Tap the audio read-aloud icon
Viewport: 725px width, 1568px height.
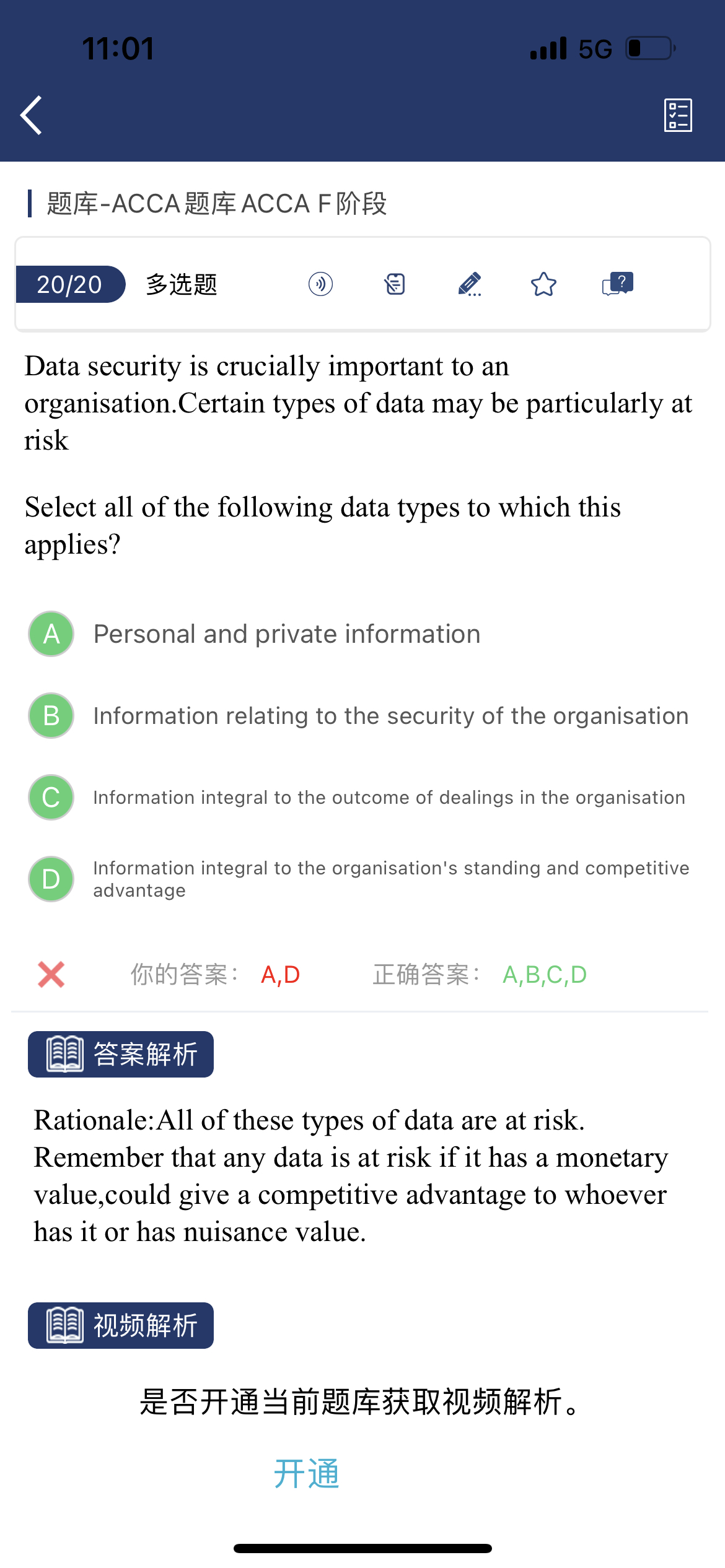click(320, 284)
